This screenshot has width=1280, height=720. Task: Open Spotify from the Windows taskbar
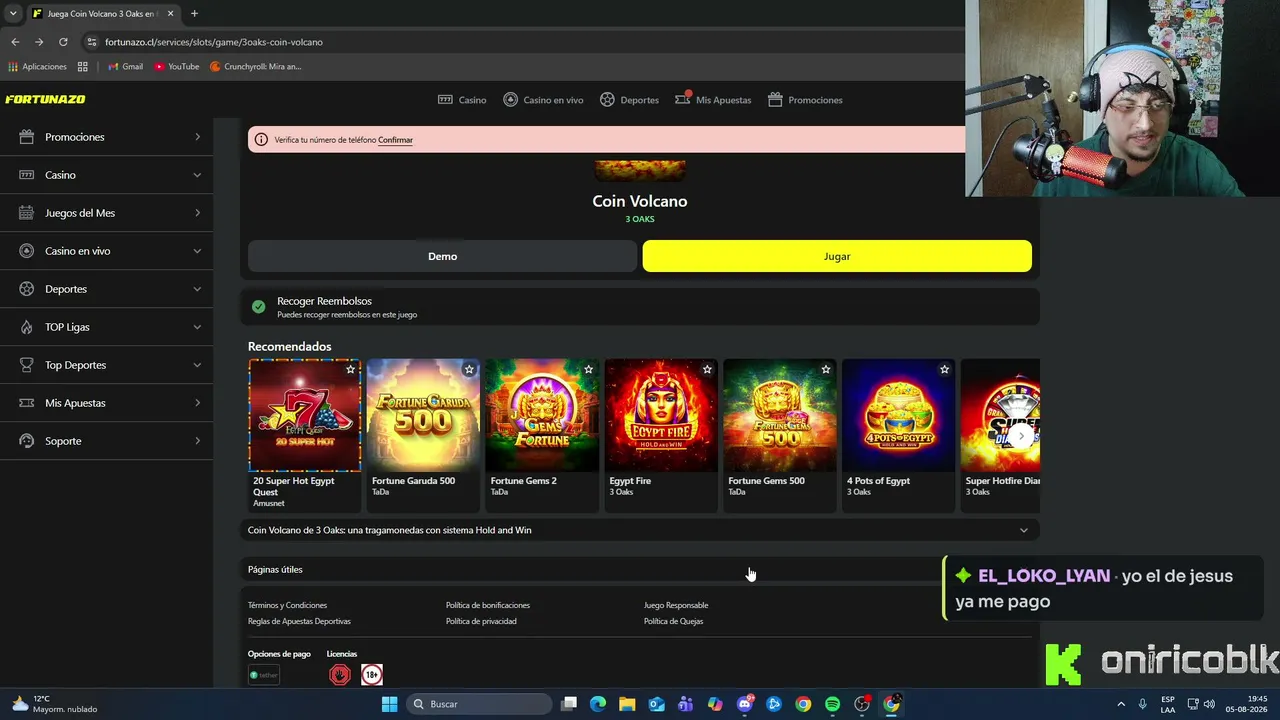832,704
